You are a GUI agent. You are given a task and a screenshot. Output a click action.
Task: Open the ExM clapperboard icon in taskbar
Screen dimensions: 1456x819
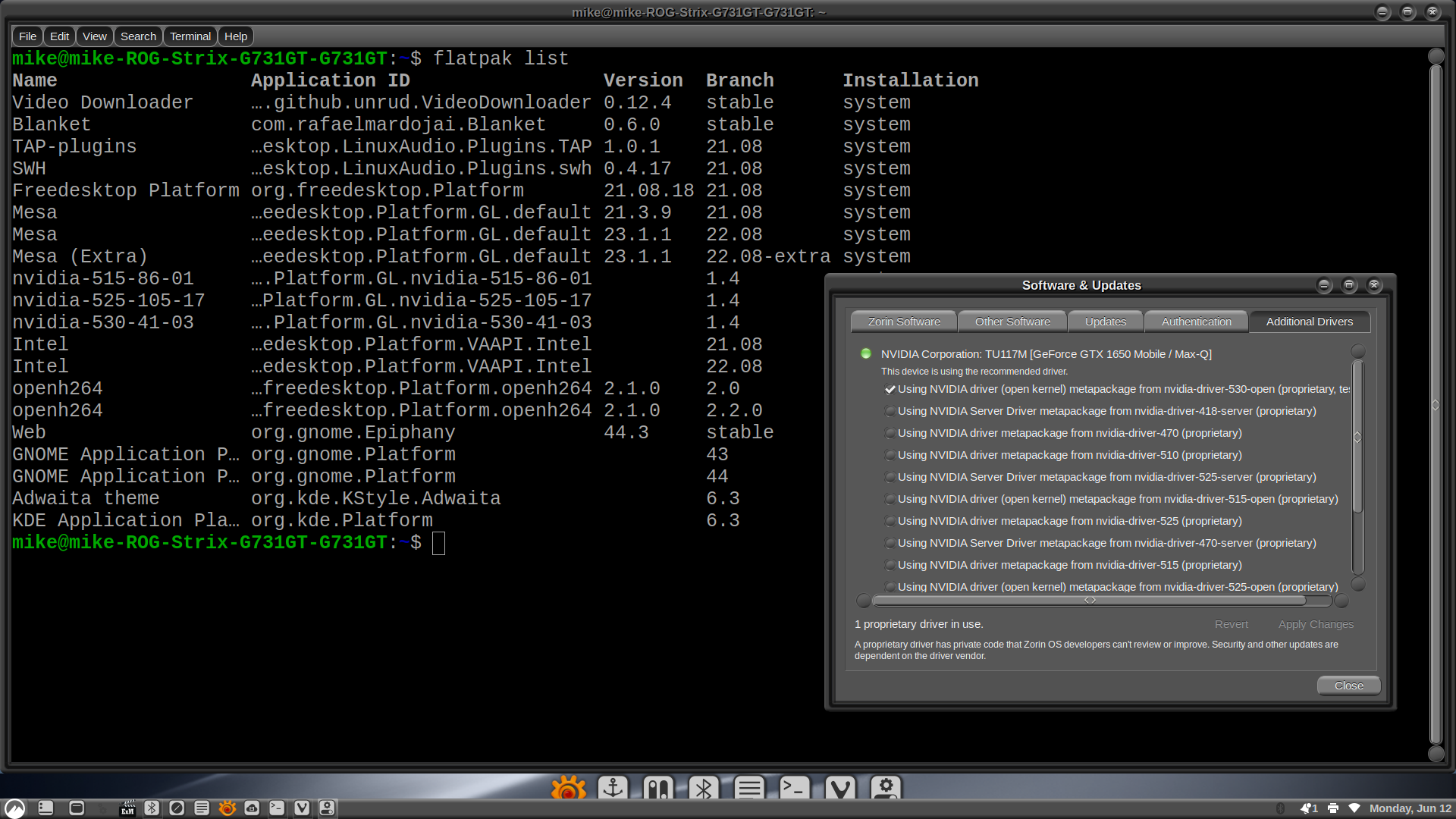pyautogui.click(x=127, y=808)
